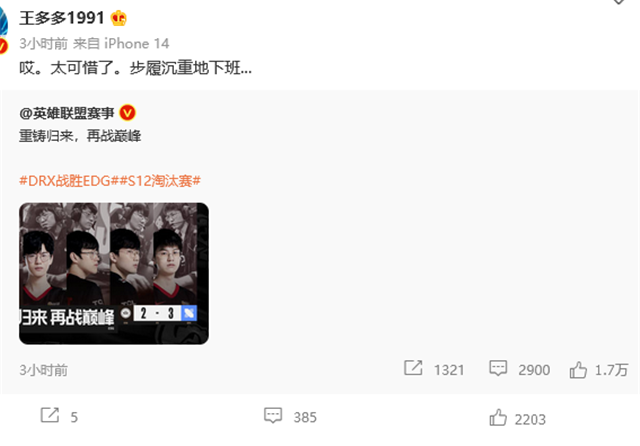Image resolution: width=640 pixels, height=446 pixels.
Task: Open hashtag #S12淘汰赛#
Action: click(x=160, y=180)
